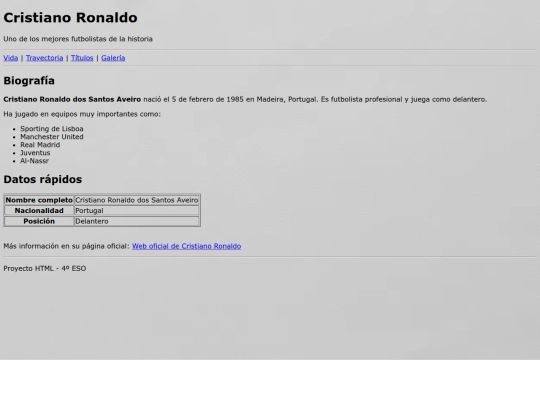Click table cell 'Delantero'
Screen dimensions: 540x405
tap(137, 221)
